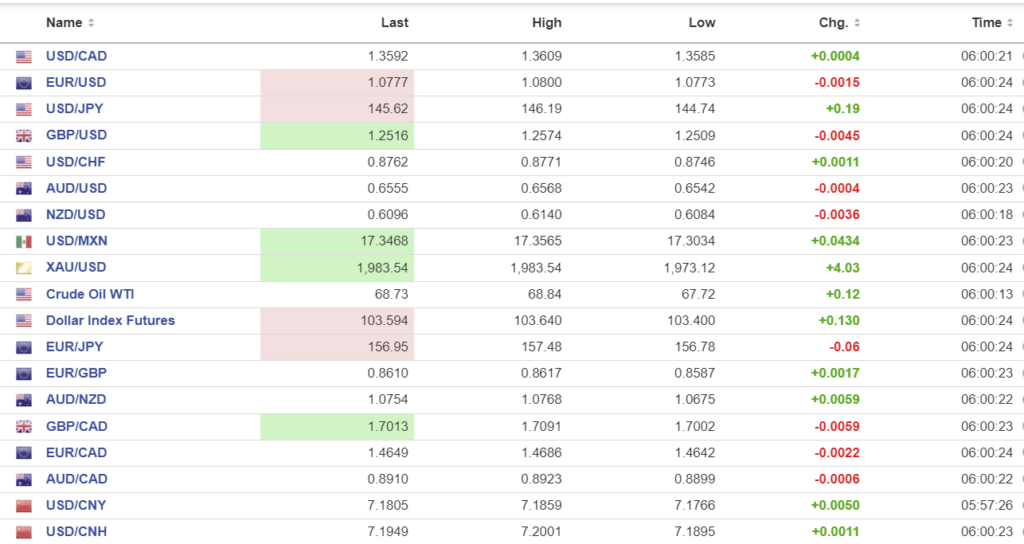1024x544 pixels.
Task: Sort by Time using its header arrows
Action: point(1010,23)
